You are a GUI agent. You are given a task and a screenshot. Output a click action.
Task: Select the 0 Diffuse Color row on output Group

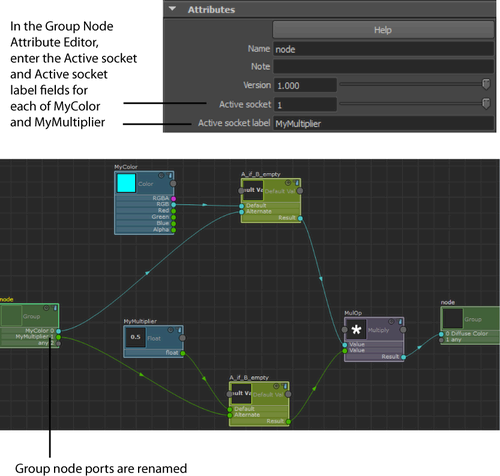(470, 334)
